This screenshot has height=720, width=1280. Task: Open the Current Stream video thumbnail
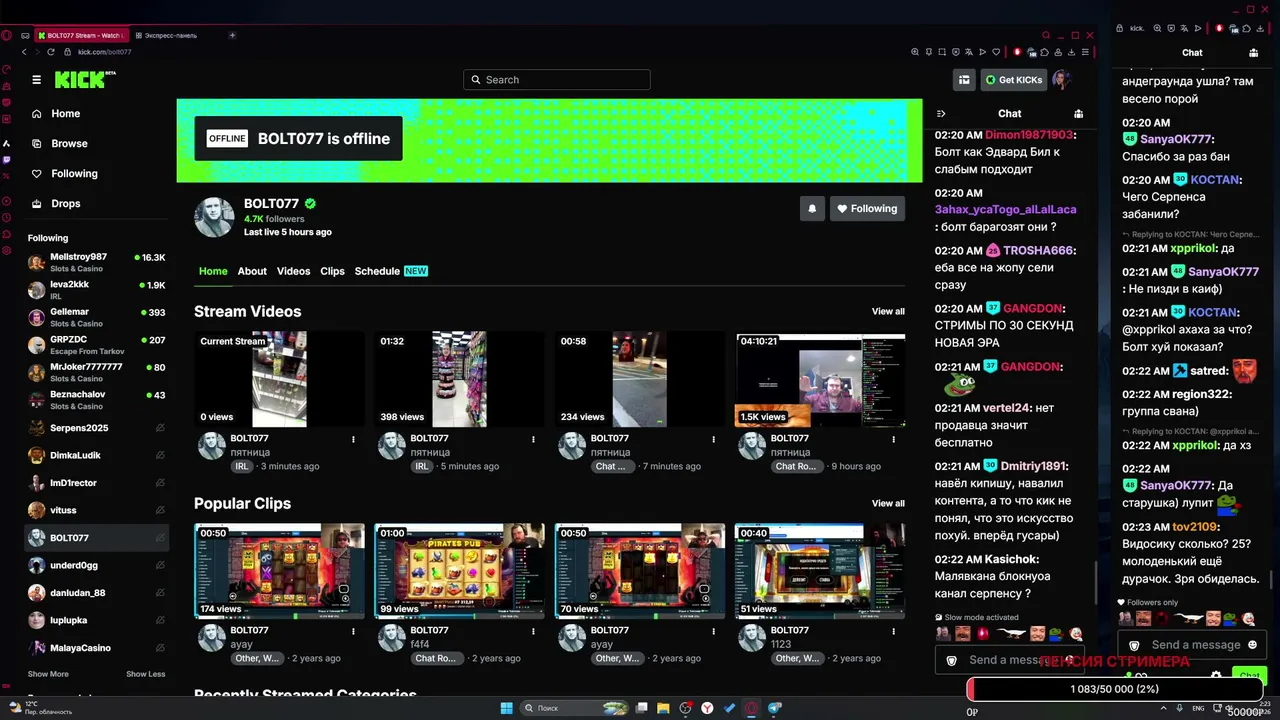[279, 379]
